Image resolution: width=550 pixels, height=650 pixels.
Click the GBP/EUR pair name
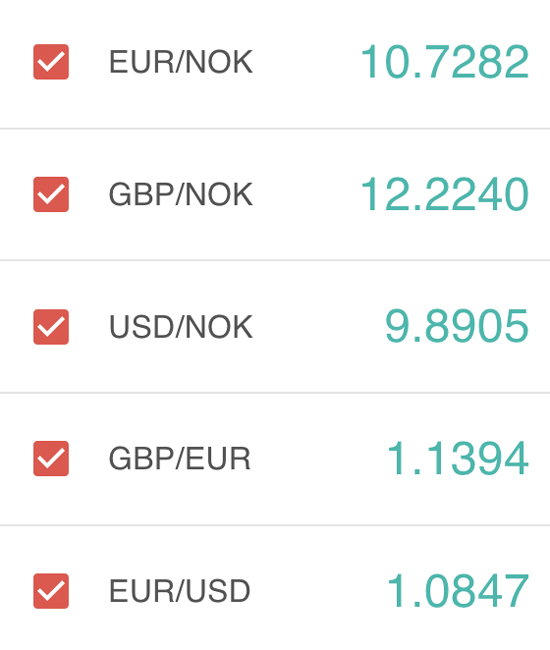(x=180, y=458)
